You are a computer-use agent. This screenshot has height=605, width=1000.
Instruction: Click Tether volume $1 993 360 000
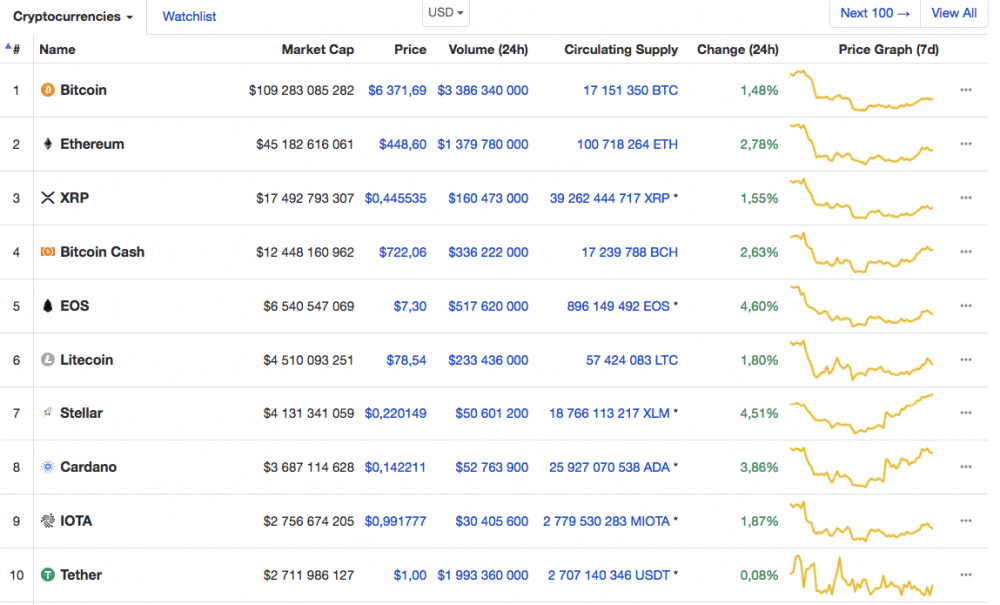point(483,575)
